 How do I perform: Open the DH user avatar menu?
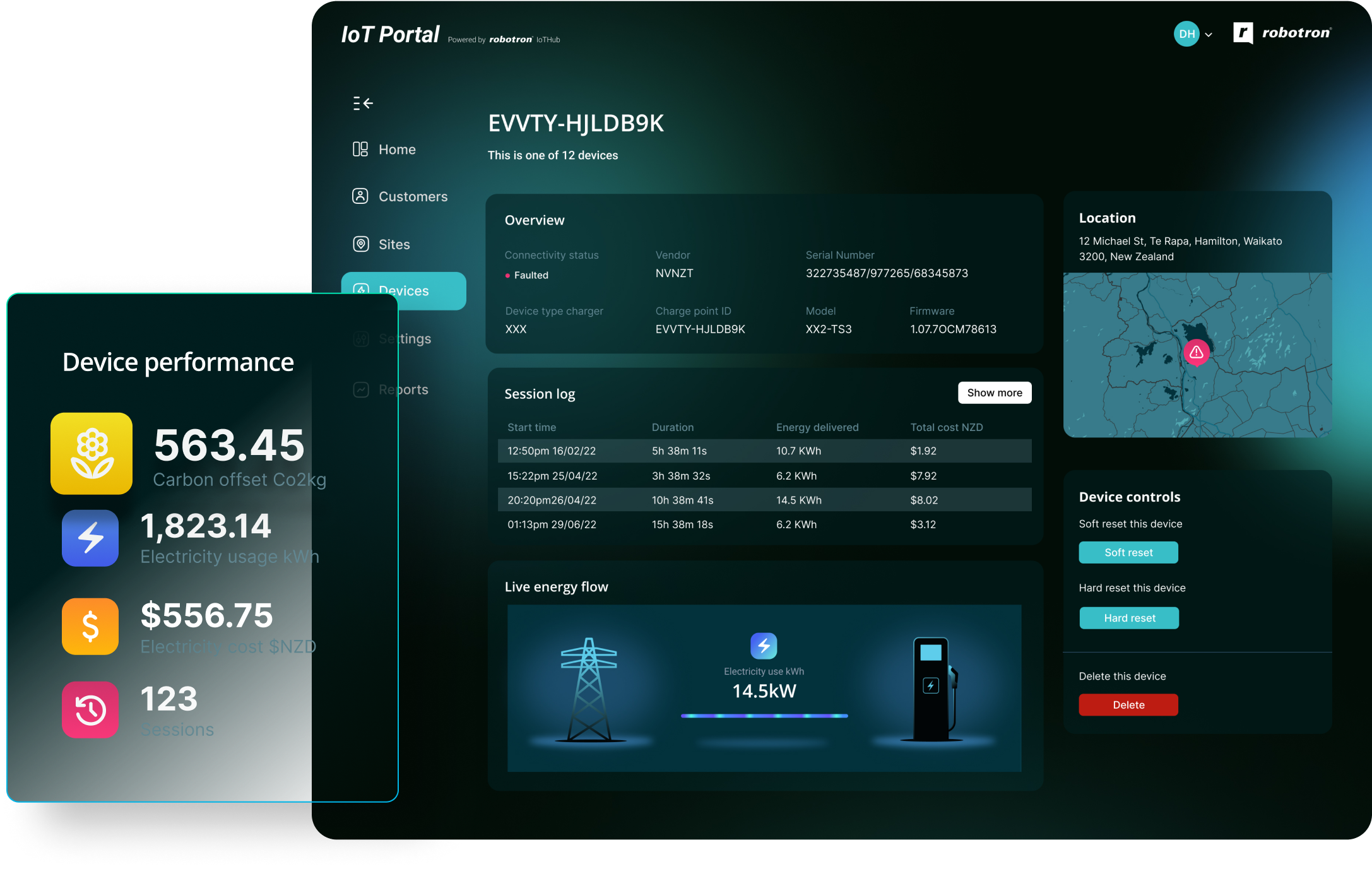(1186, 34)
